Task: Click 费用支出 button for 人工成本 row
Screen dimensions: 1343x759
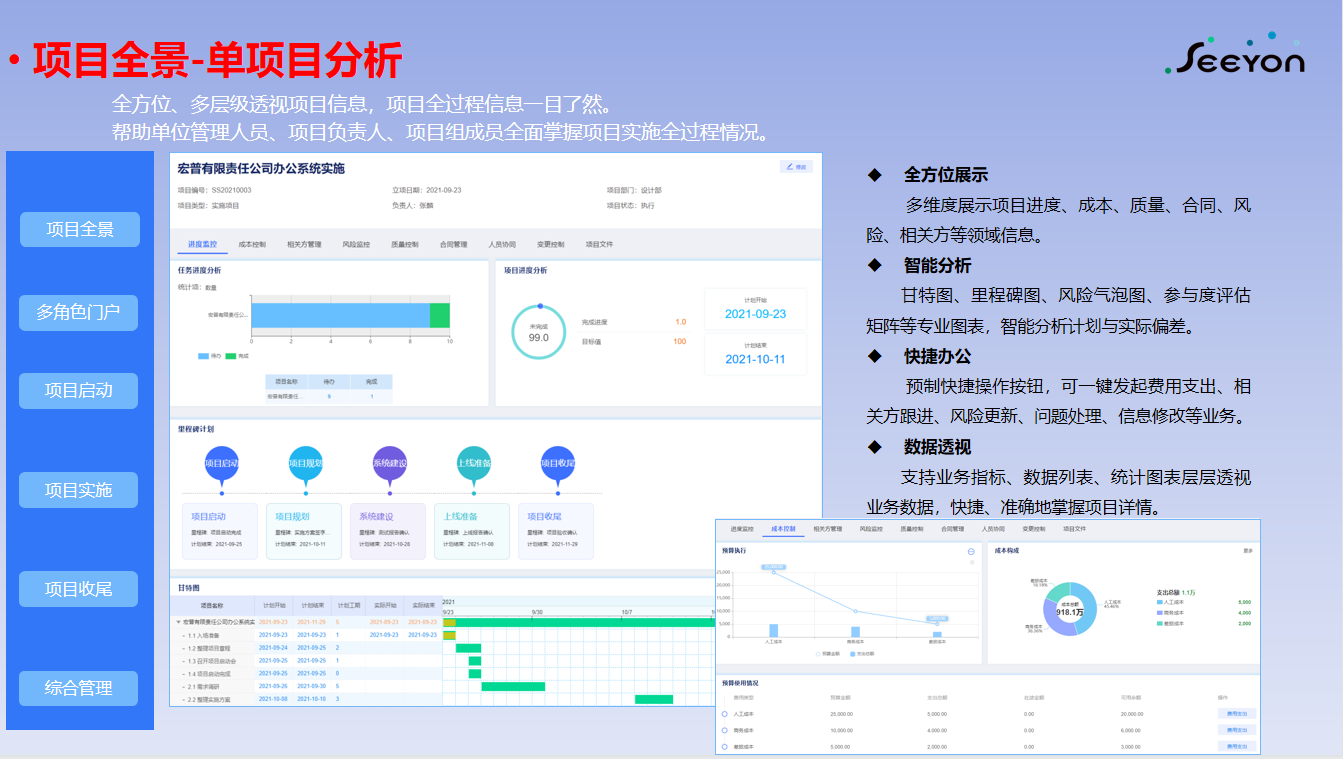Action: tap(1236, 714)
